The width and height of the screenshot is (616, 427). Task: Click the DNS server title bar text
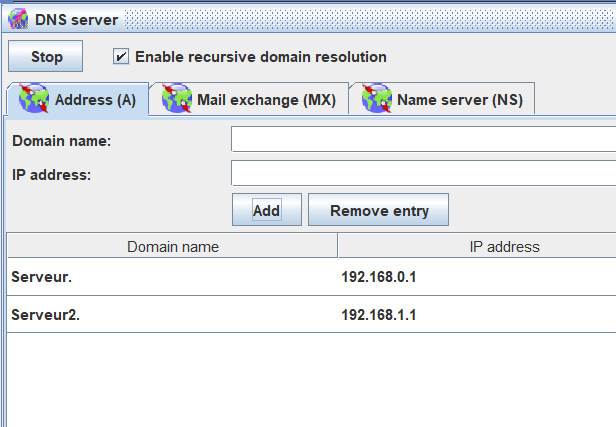click(x=76, y=19)
